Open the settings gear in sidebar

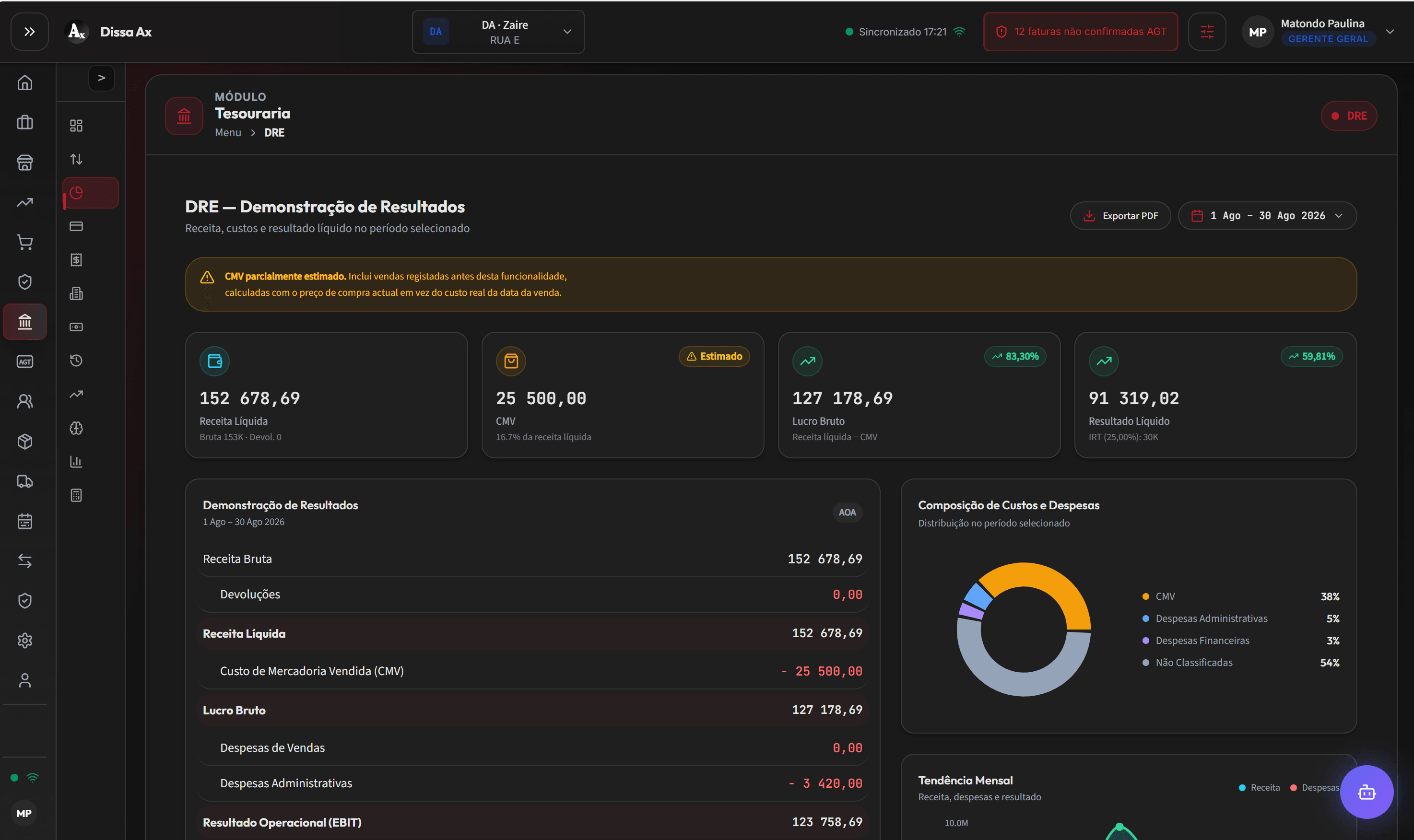tap(25, 640)
